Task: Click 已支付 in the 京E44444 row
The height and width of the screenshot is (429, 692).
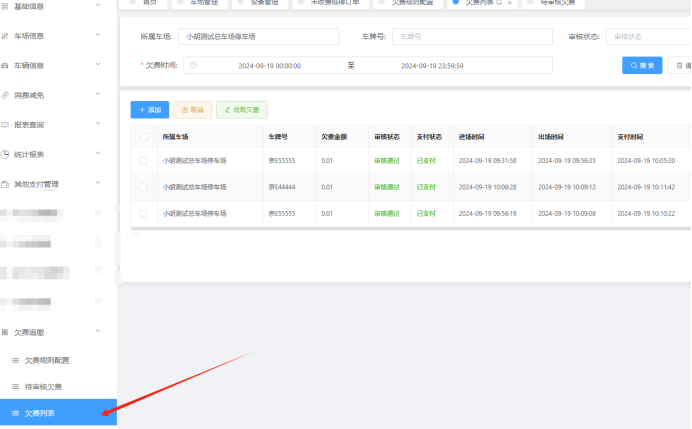Action: 426,187
